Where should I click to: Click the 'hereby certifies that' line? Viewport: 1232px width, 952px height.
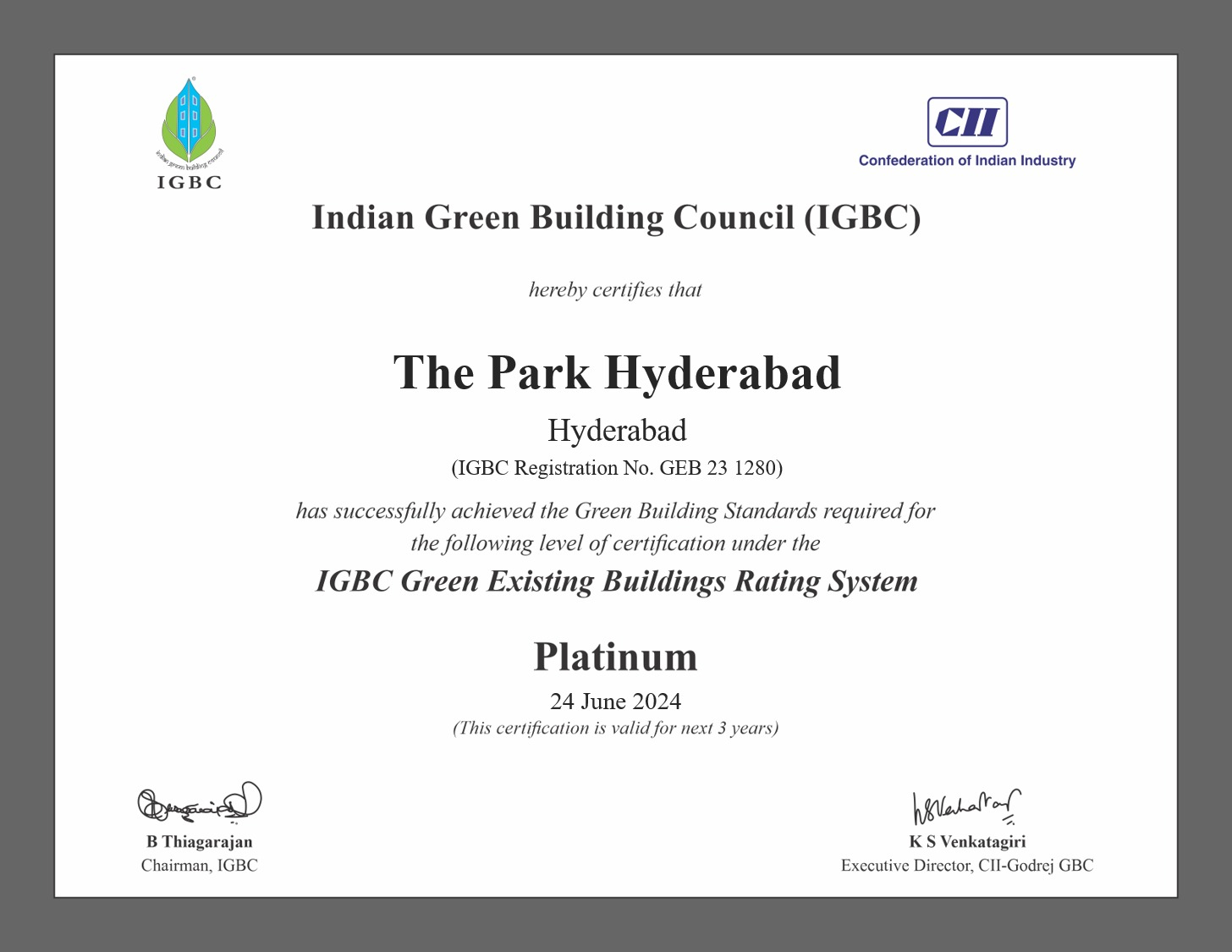coord(615,289)
